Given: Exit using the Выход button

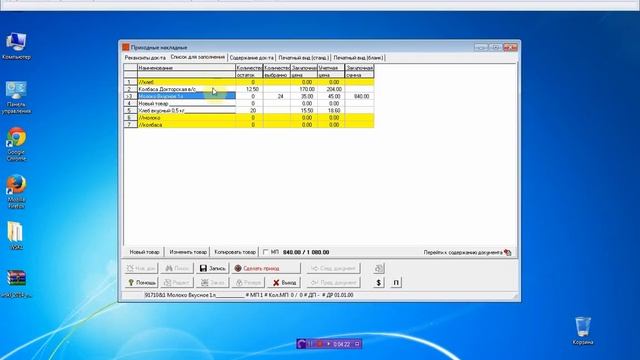Looking at the screenshot, I should pos(284,282).
